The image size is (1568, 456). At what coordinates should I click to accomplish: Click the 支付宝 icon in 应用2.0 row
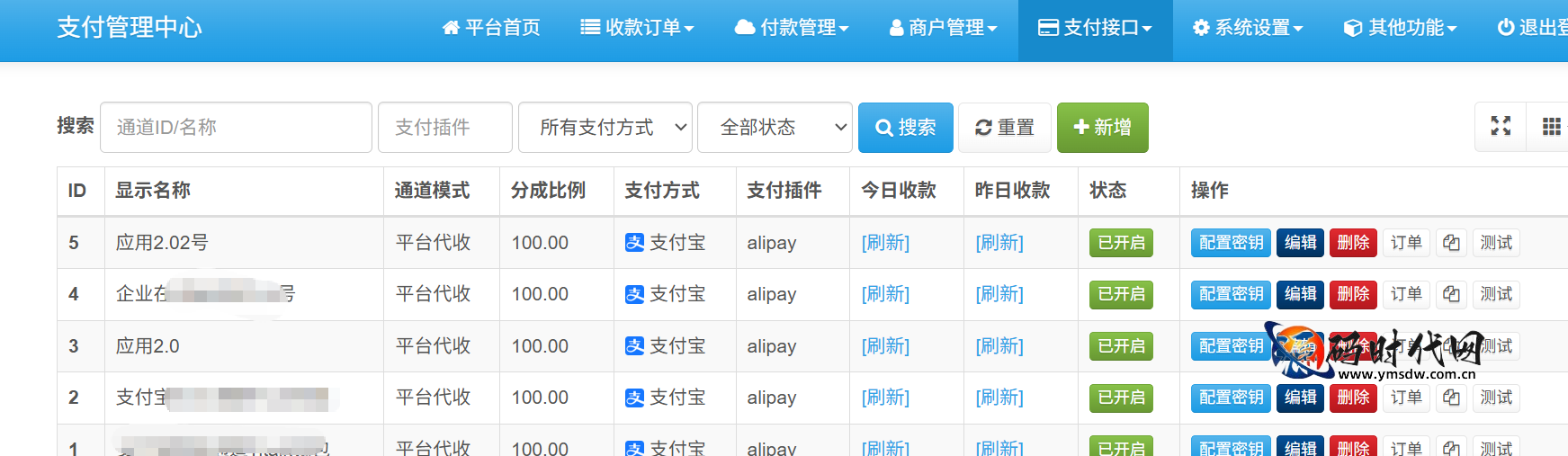point(635,346)
